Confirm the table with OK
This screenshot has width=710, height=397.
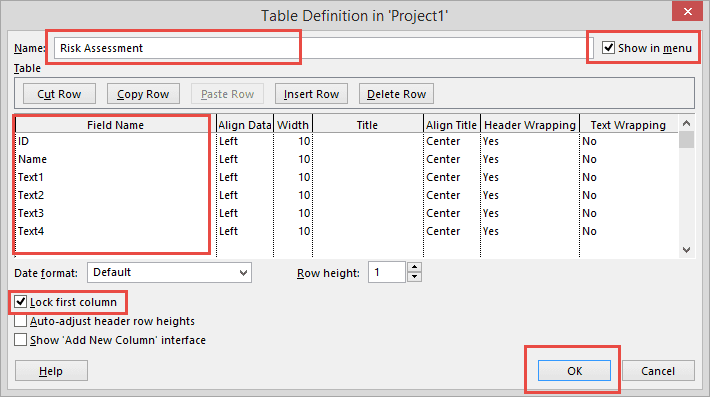point(574,371)
